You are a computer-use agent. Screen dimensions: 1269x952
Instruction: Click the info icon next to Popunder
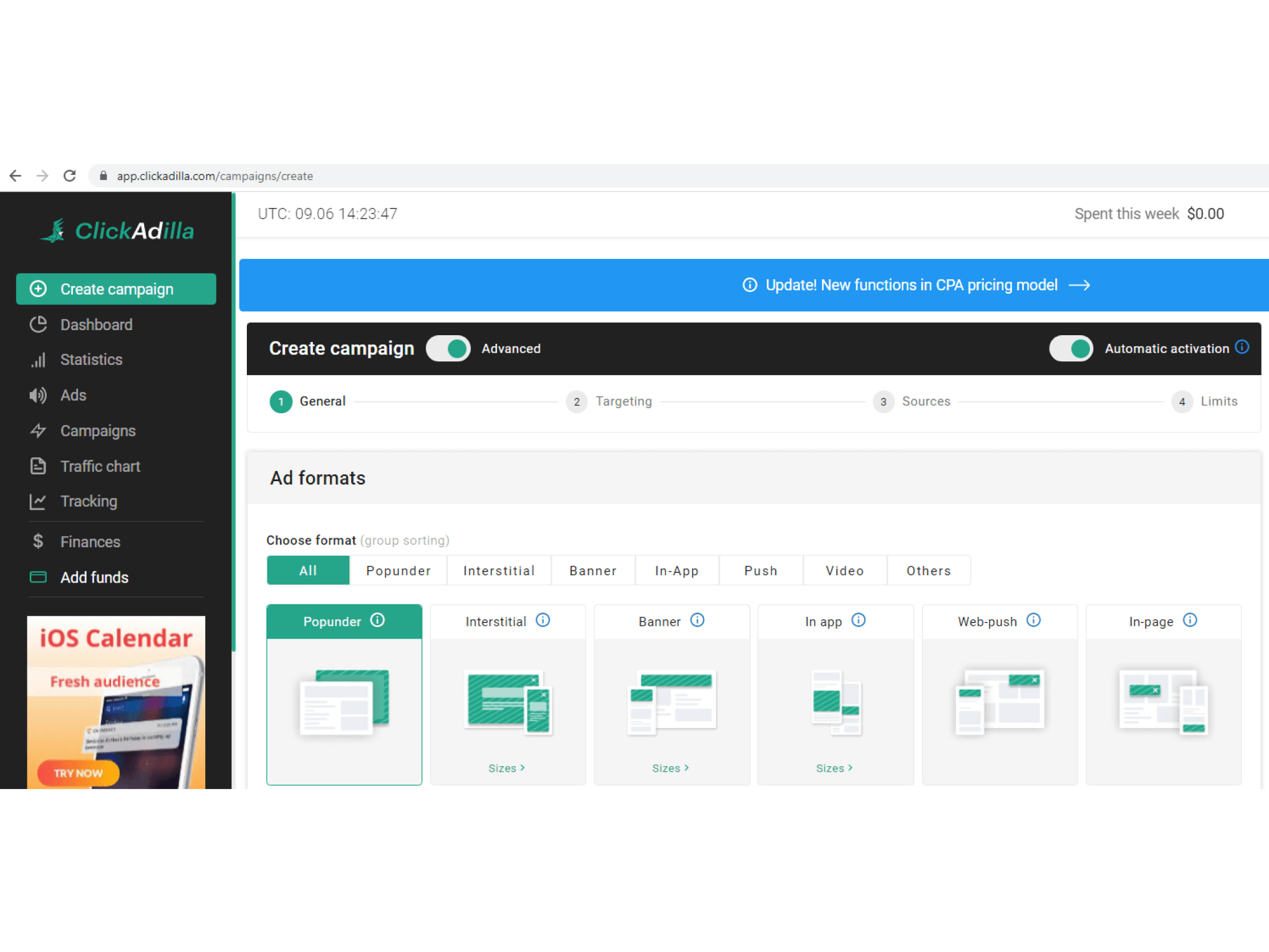click(x=377, y=620)
